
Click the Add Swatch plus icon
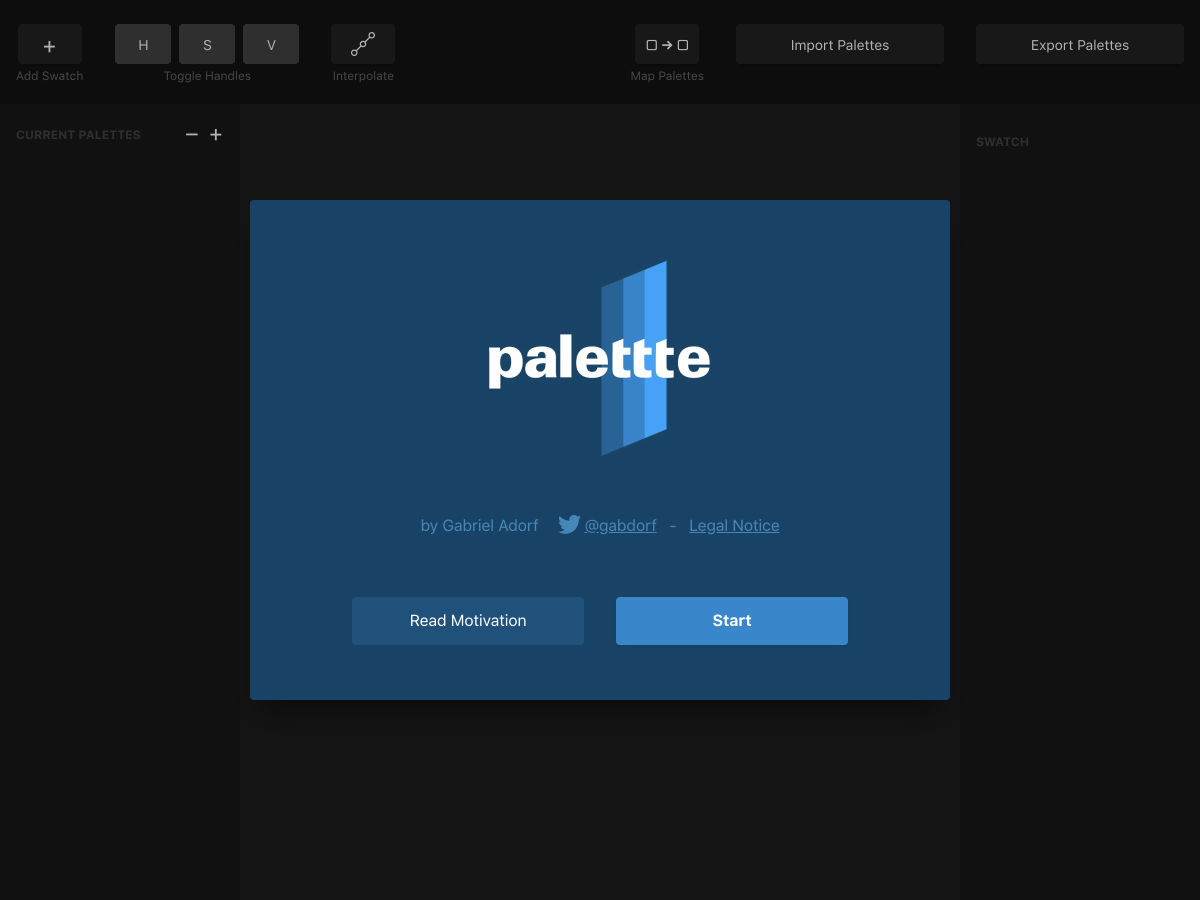pos(49,46)
